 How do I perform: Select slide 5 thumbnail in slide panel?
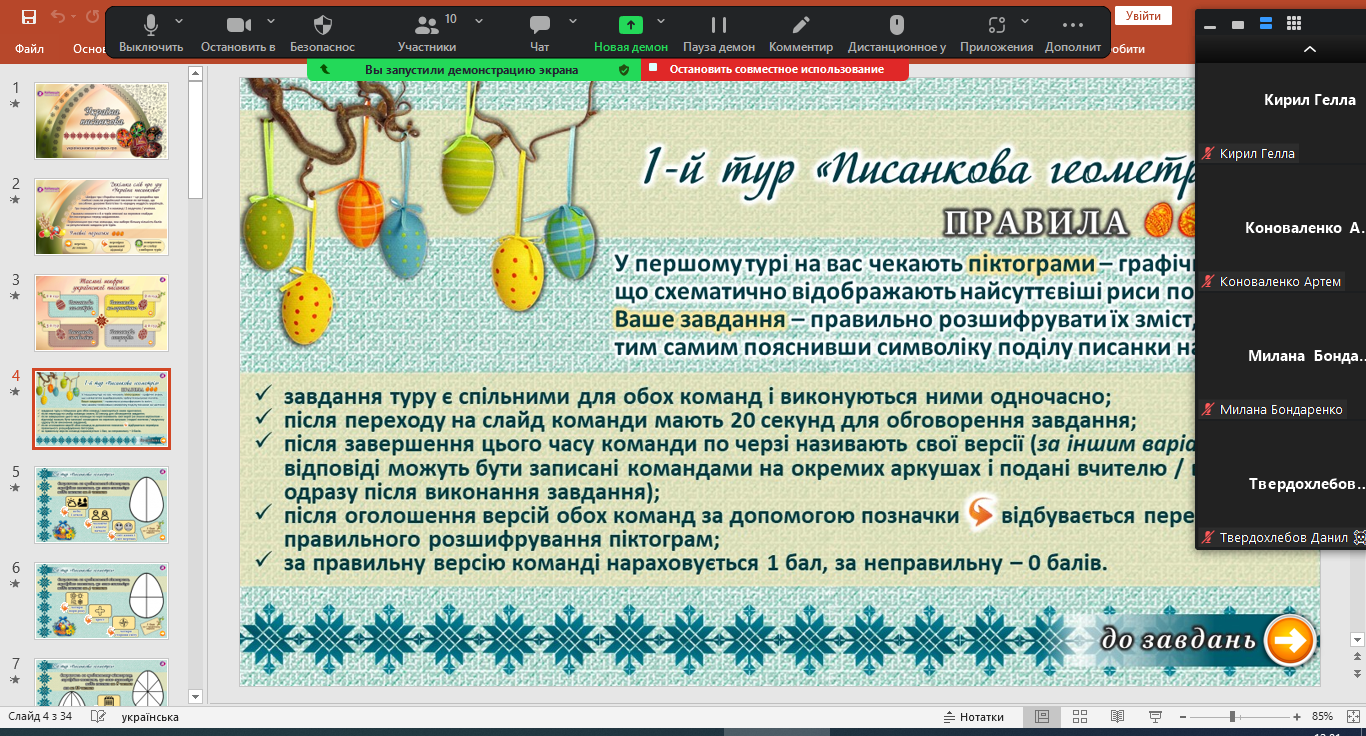102,504
